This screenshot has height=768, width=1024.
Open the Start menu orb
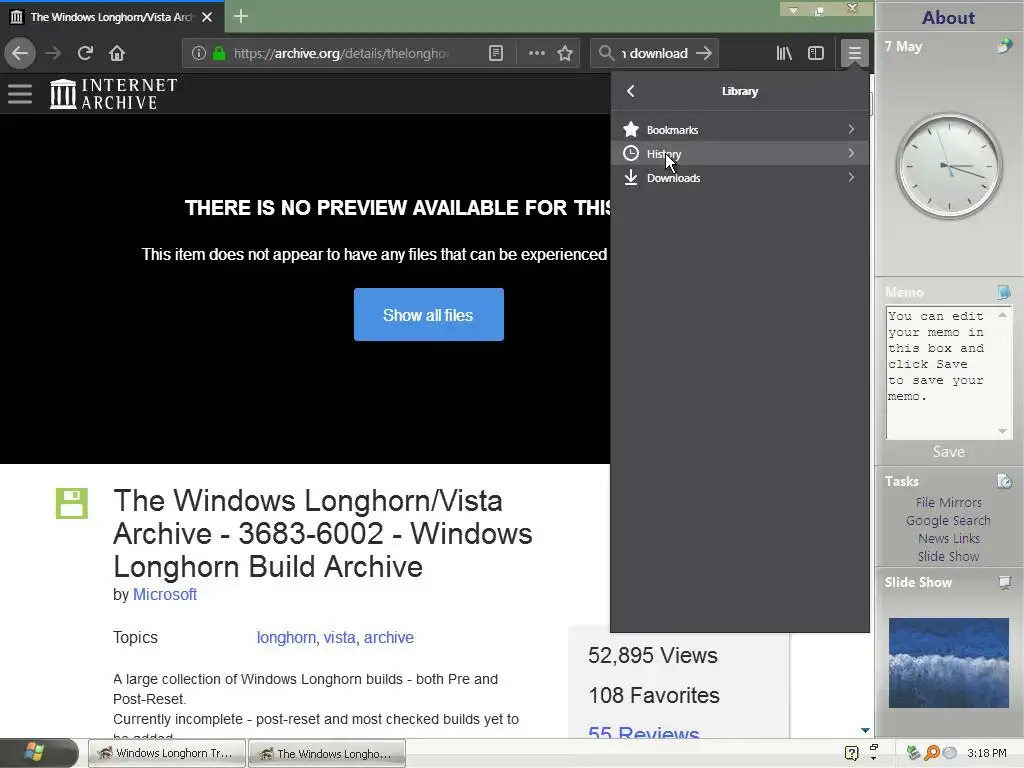[34, 752]
